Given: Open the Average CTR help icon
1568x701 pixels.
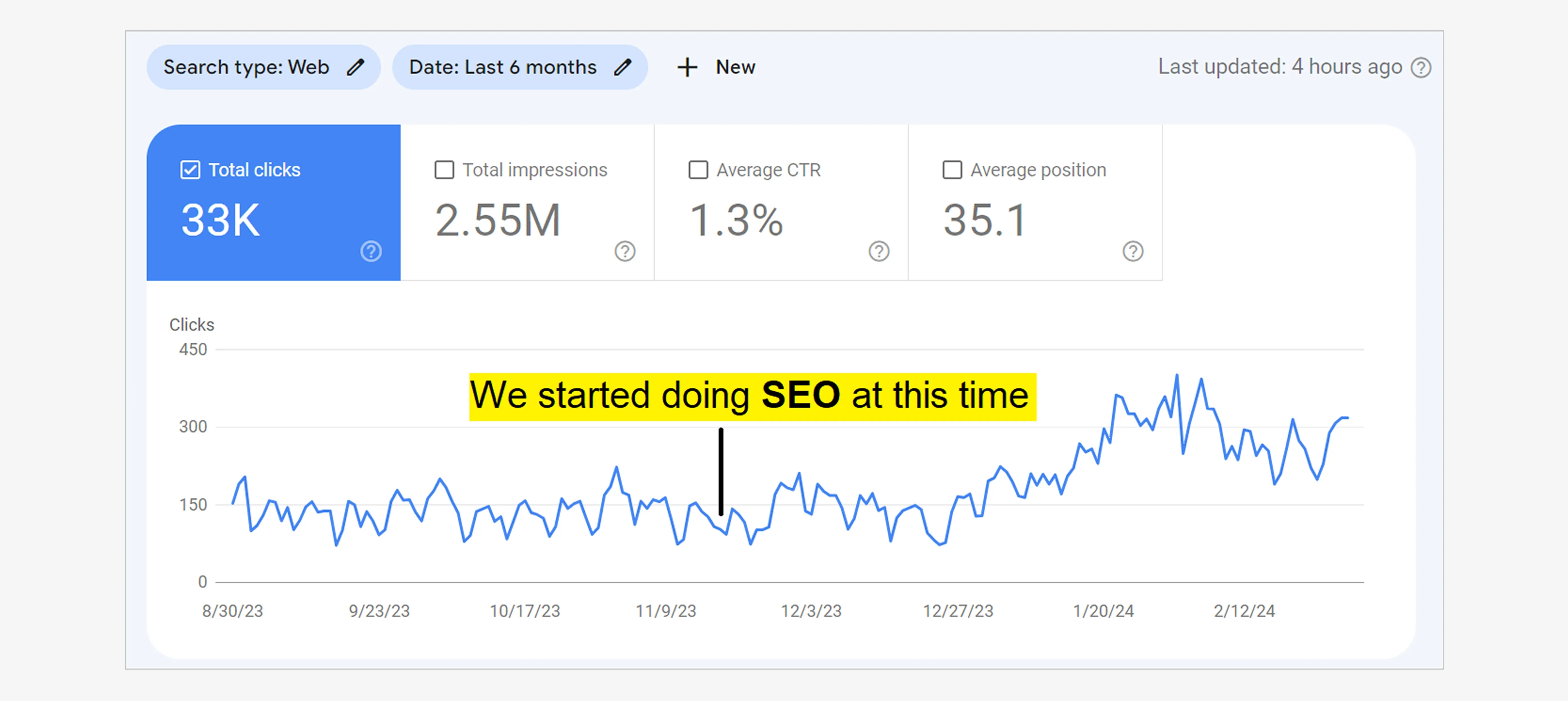Looking at the screenshot, I should (878, 251).
